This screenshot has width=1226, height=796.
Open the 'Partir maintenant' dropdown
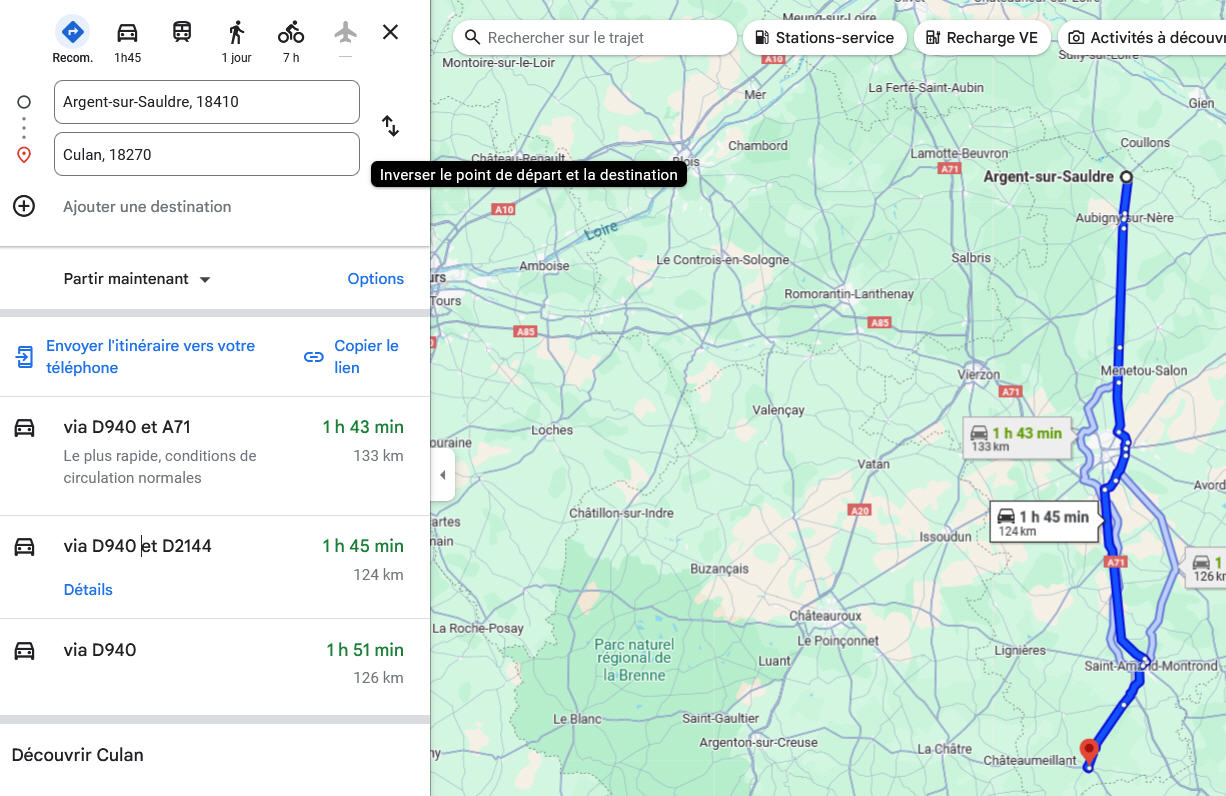137,279
